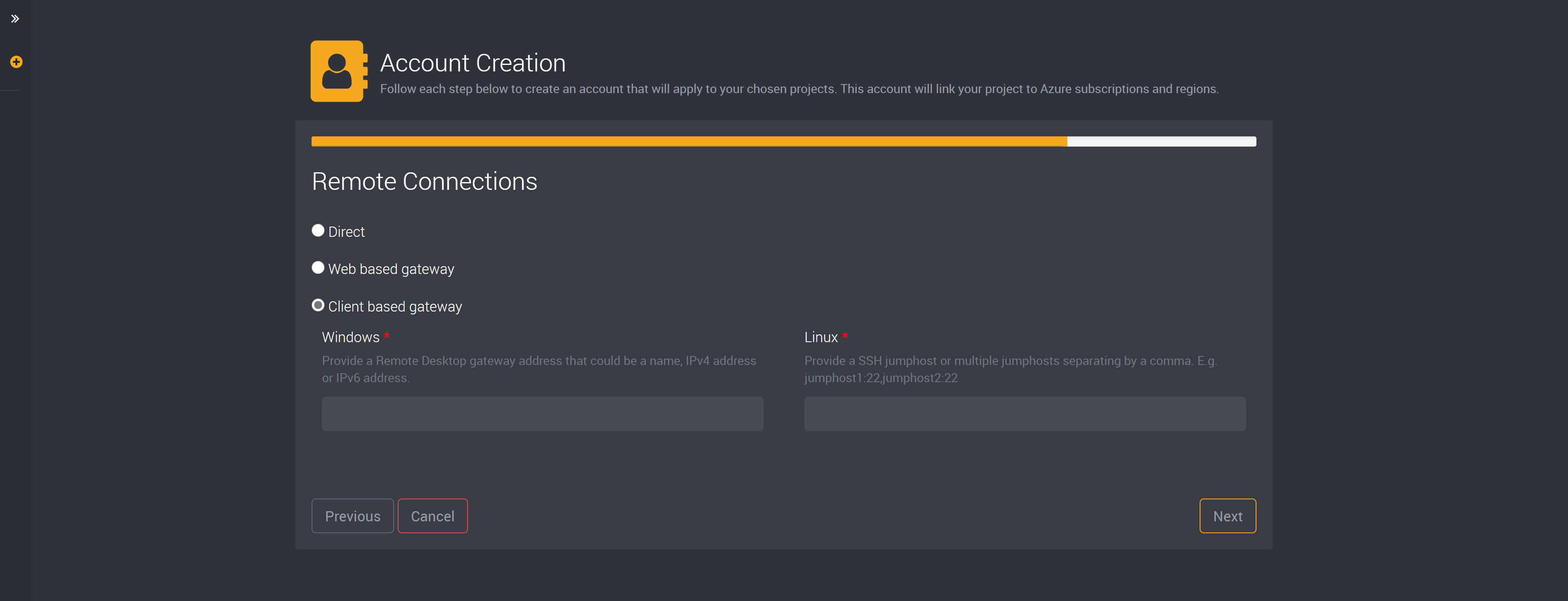The image size is (1568, 601).
Task: Select the Client based gateway option
Action: 318,306
